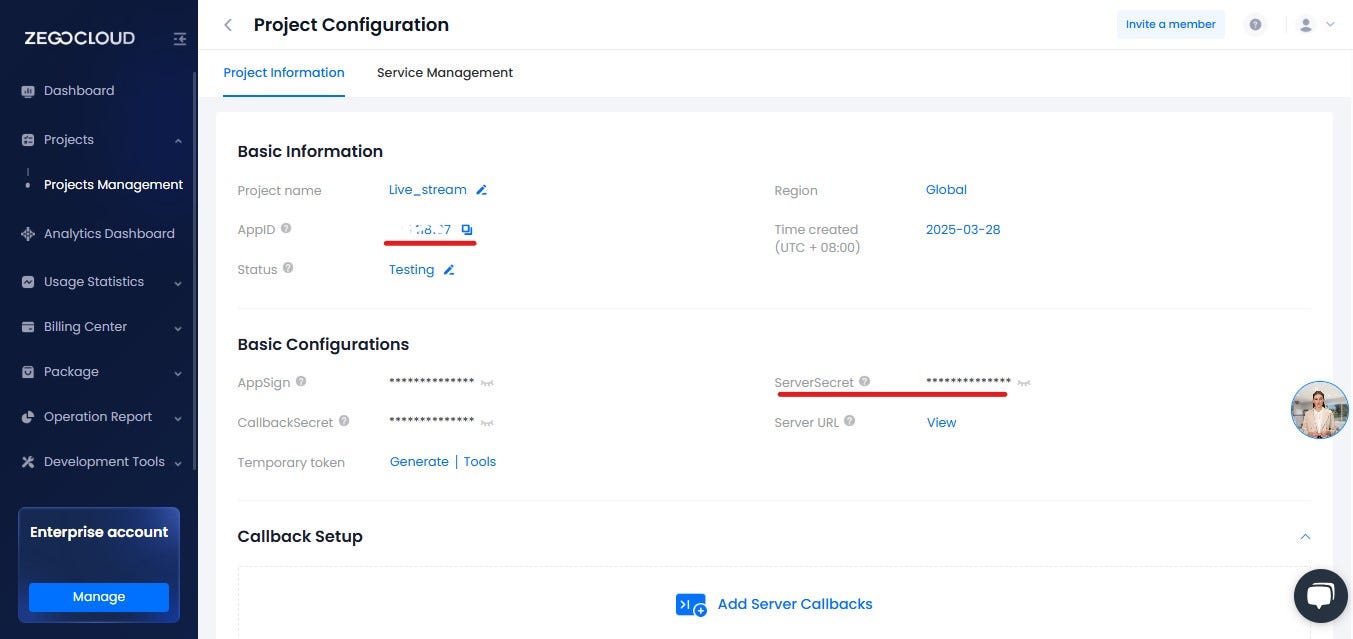The height and width of the screenshot is (639, 1353).
Task: Open Dashboard in the sidebar
Action: 79,91
